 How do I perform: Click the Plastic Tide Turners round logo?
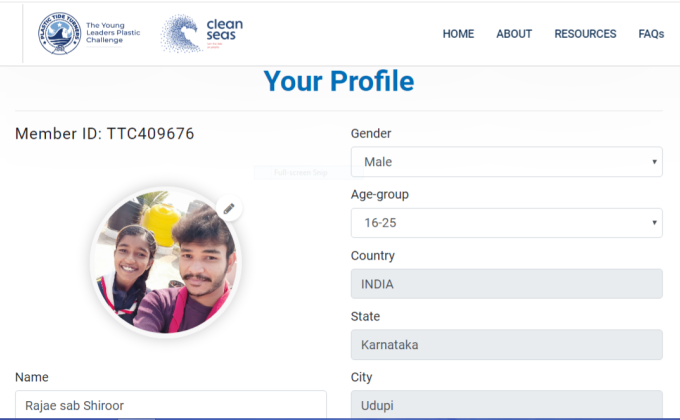(59, 33)
